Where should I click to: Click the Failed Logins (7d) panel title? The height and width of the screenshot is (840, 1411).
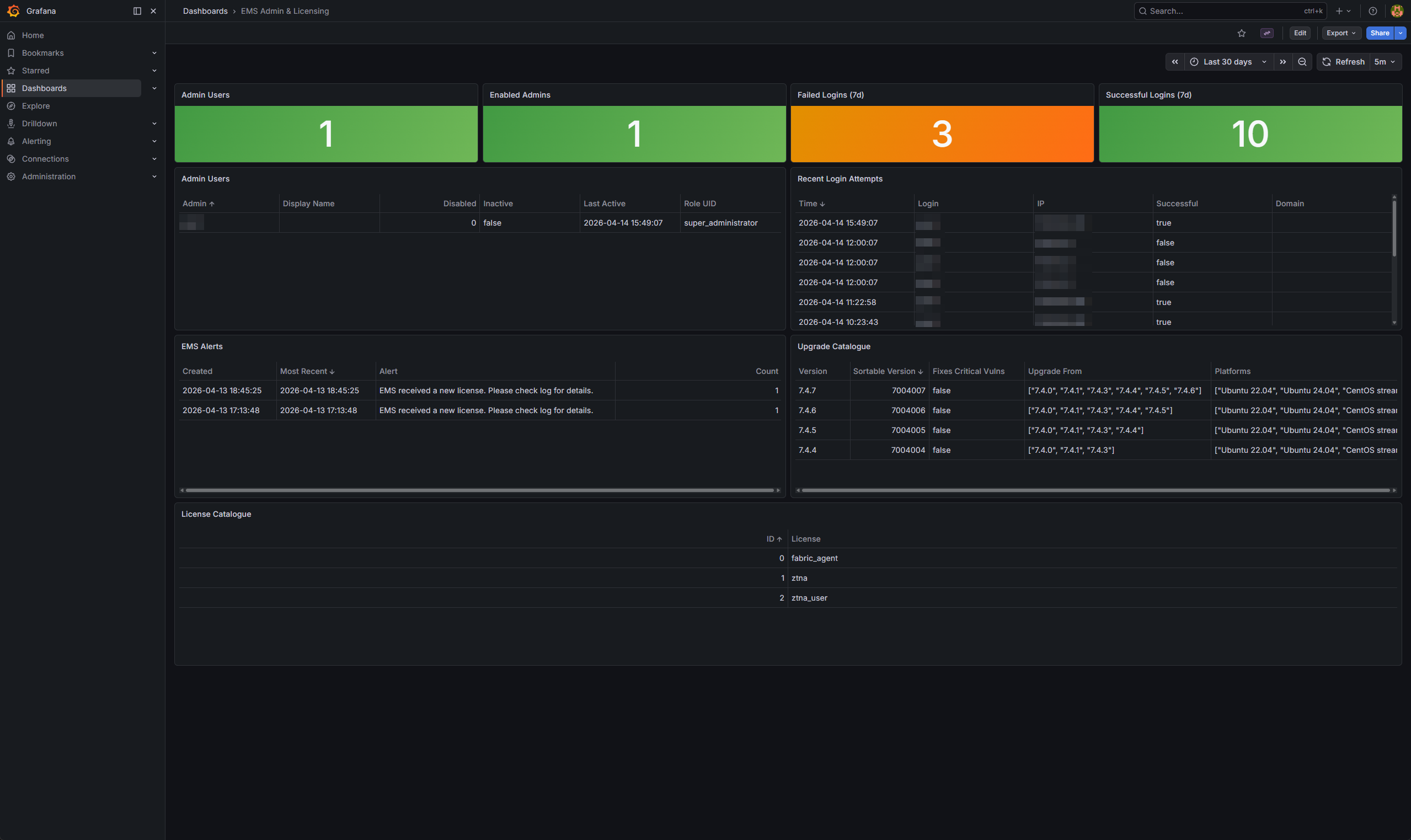[830, 94]
